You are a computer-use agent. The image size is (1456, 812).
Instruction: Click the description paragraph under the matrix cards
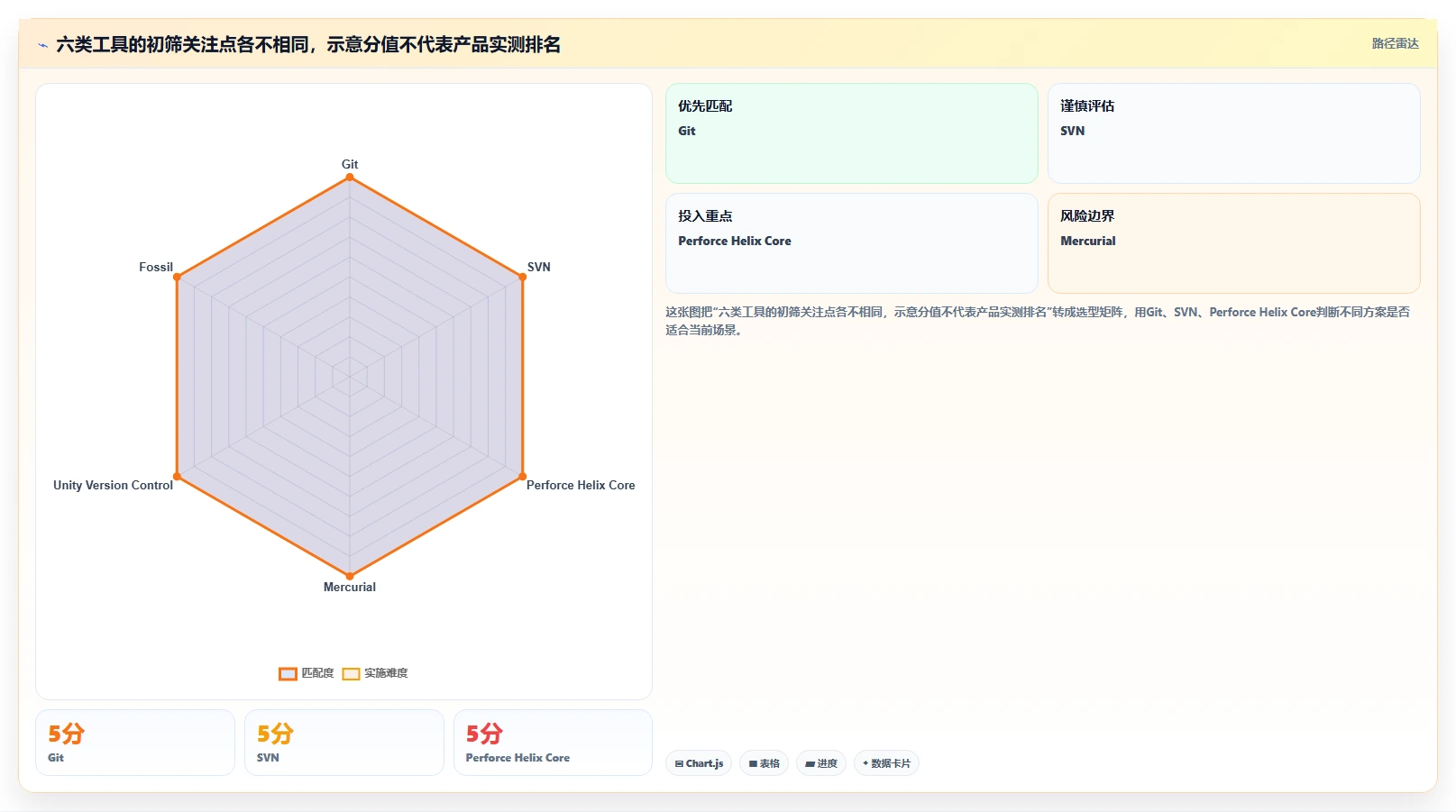(1039, 321)
